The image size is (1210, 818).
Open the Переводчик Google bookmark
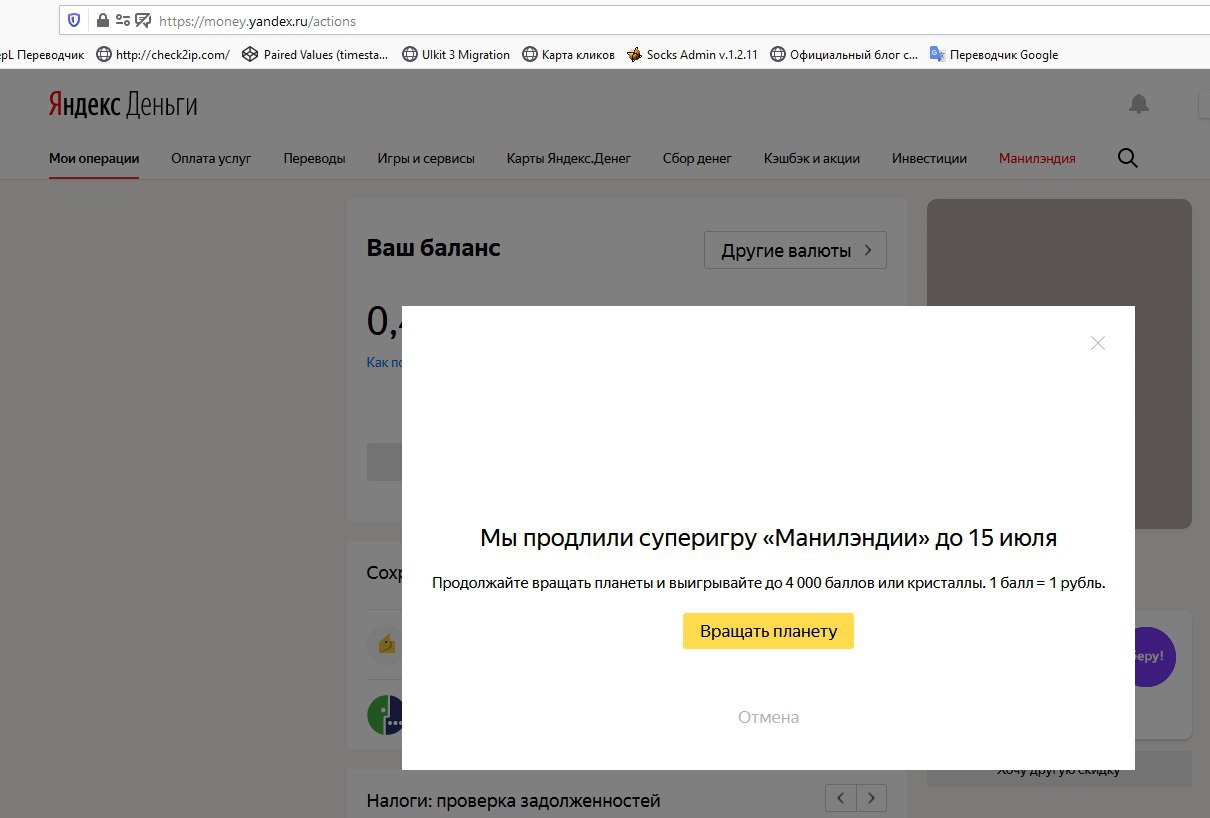994,55
